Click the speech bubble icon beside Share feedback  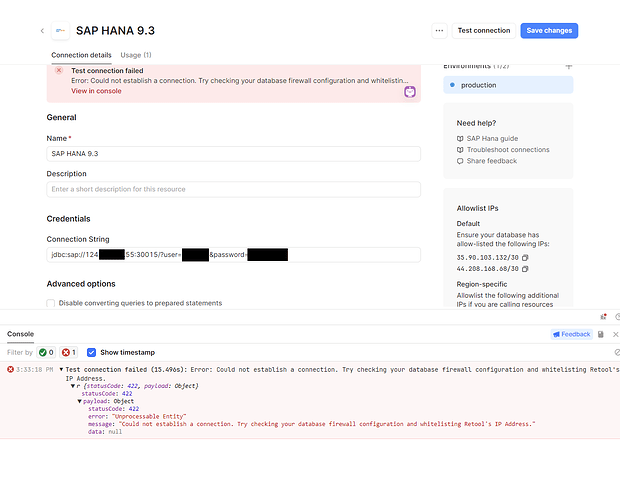pos(460,161)
